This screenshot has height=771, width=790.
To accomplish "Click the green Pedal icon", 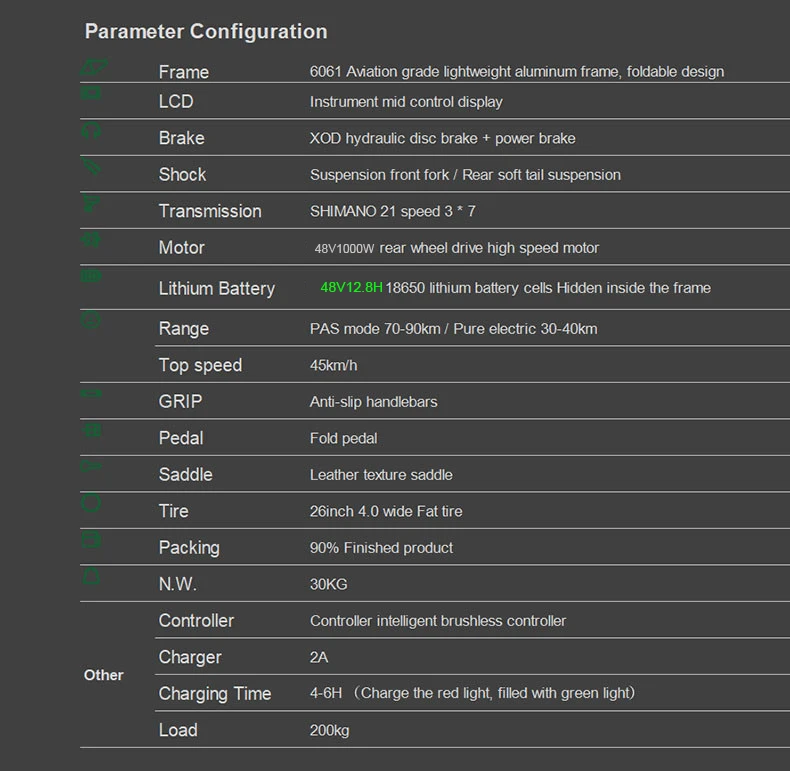I will [x=92, y=430].
